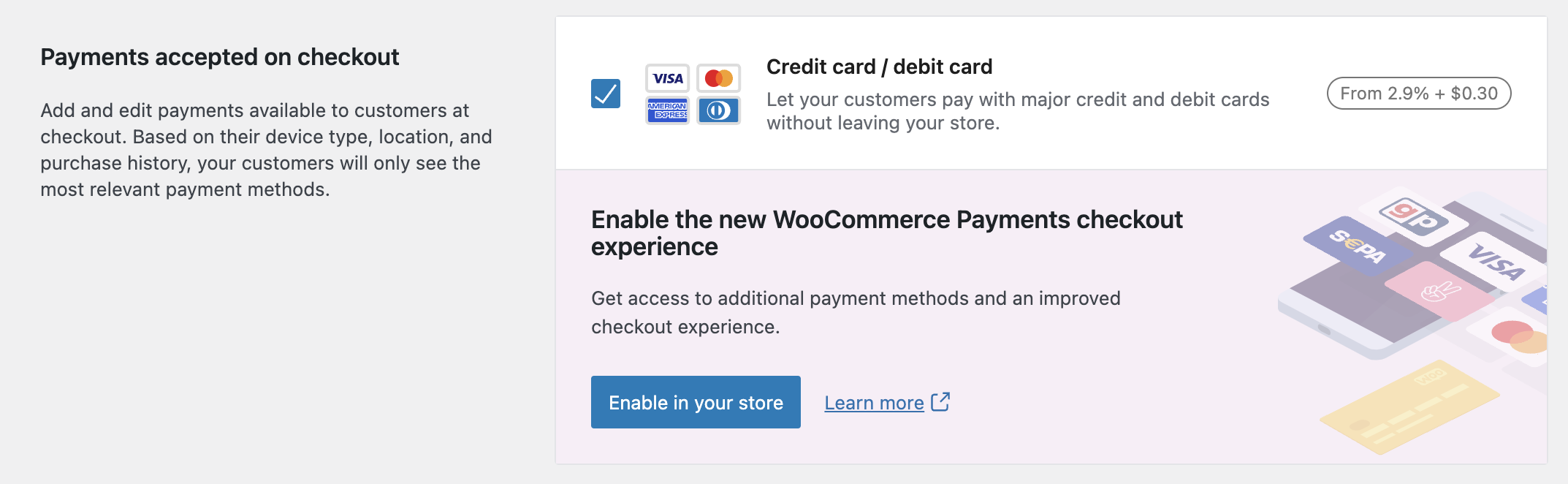
Task: Uncheck the Credit card / debit card checkbox
Action: click(605, 94)
